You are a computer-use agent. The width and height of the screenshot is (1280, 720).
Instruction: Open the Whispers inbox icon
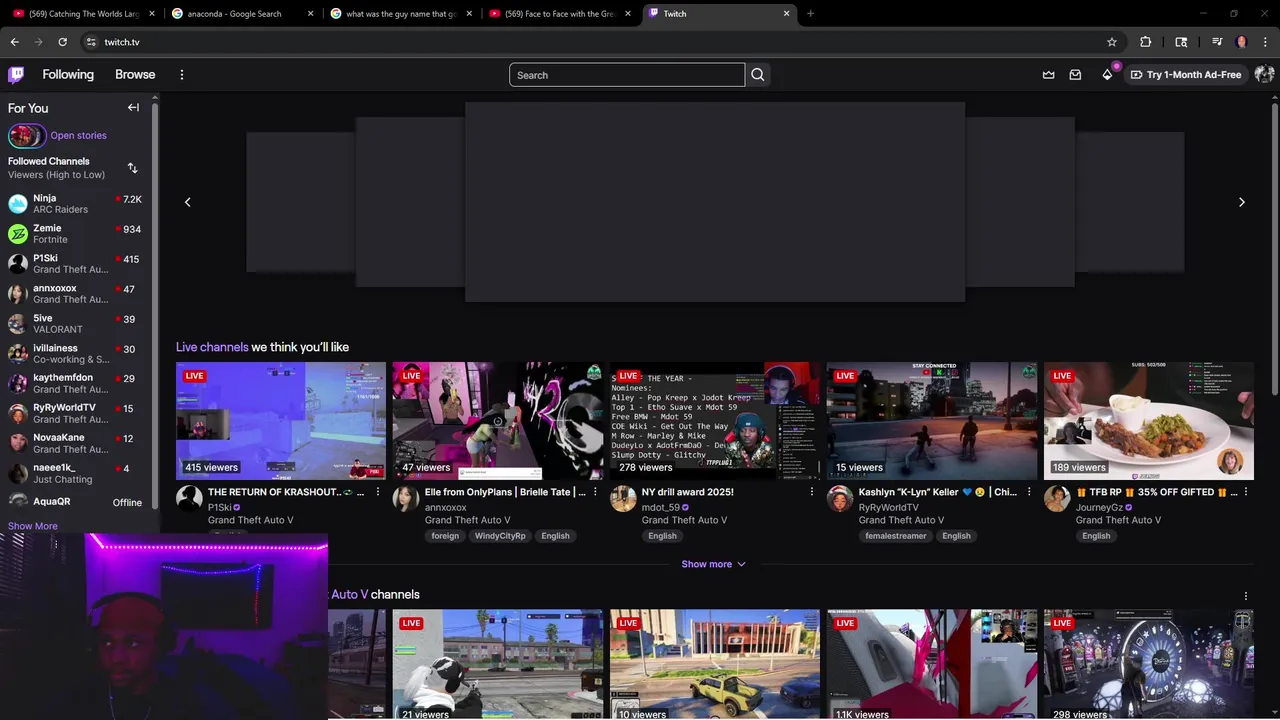pyautogui.click(x=1075, y=75)
